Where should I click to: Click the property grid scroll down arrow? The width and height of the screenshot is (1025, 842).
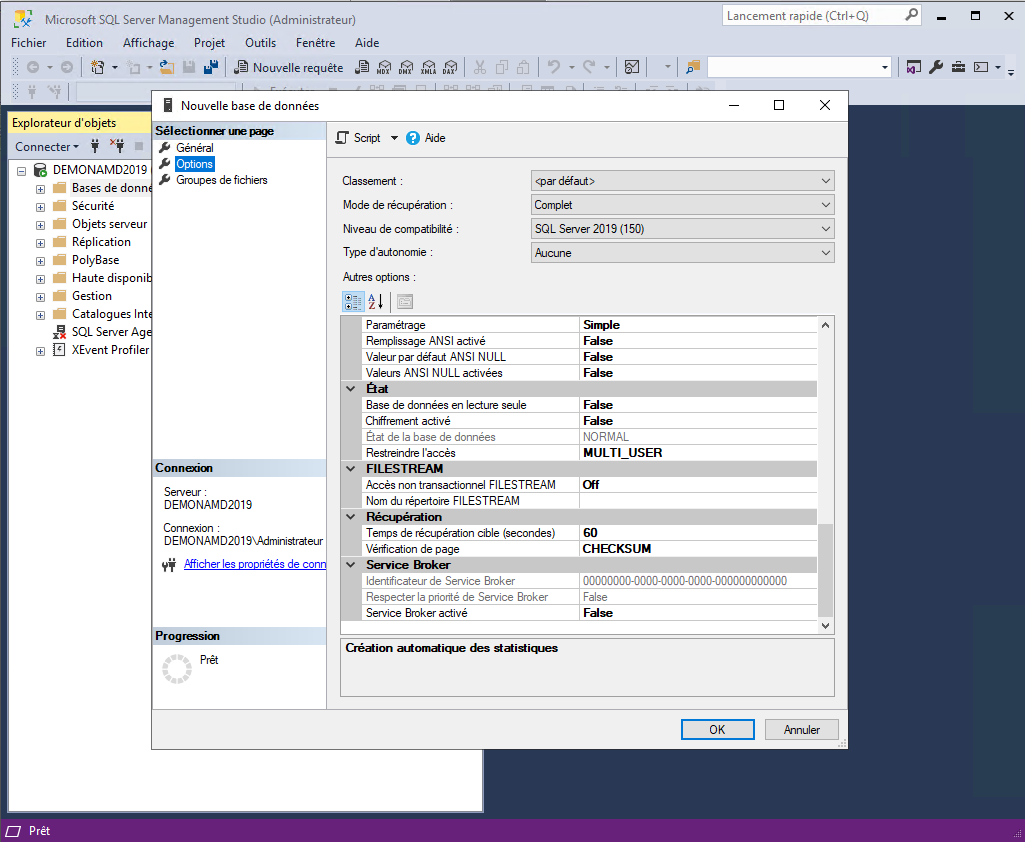[x=825, y=625]
